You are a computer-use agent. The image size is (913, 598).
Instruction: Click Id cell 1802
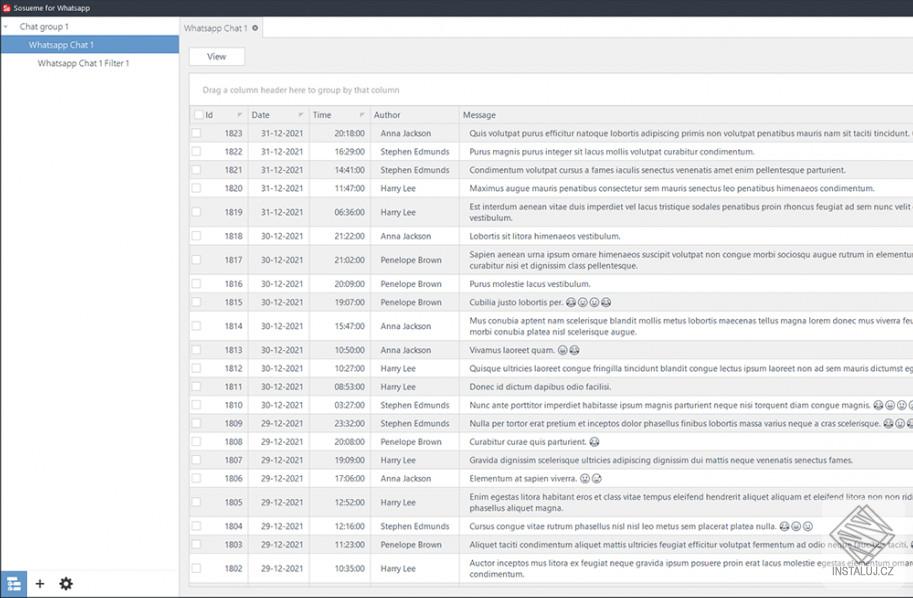point(233,568)
